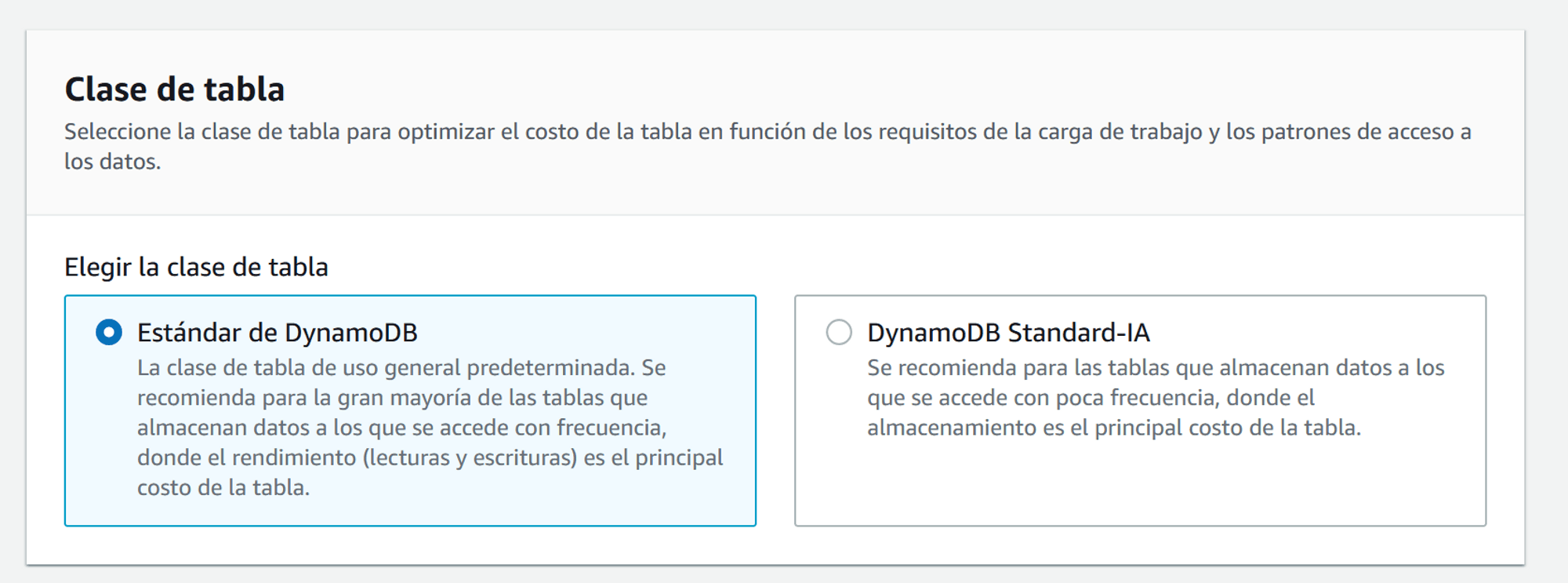Viewport: 1568px width, 583px height.
Task: Click the "Clase de tabla" section heading
Action: click(x=174, y=89)
